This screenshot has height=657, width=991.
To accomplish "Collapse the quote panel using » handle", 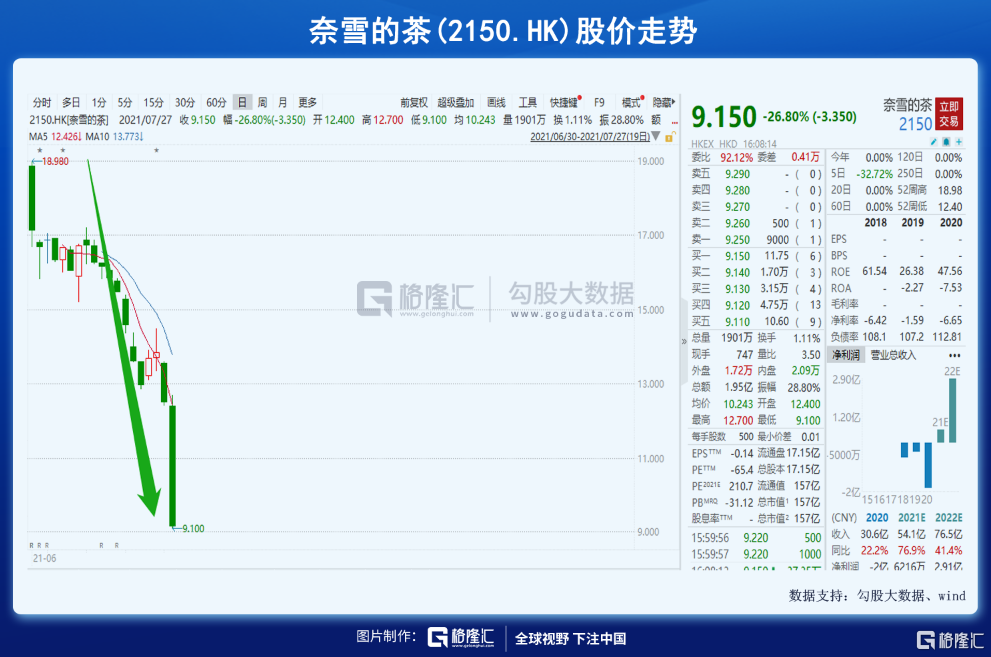I will pyautogui.click(x=684, y=342).
